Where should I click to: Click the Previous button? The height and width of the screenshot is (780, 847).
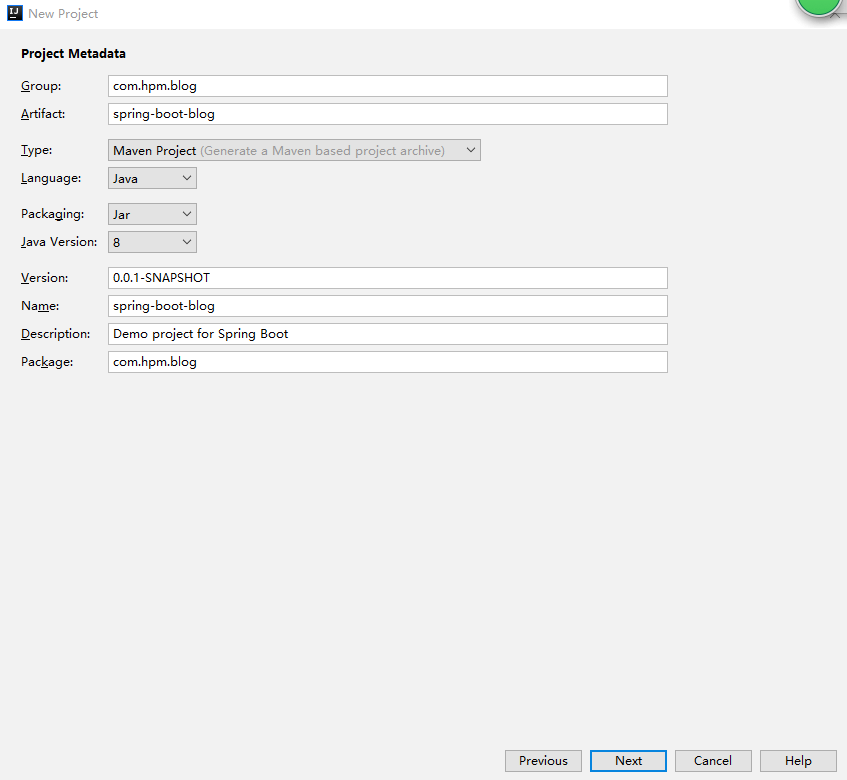point(543,761)
